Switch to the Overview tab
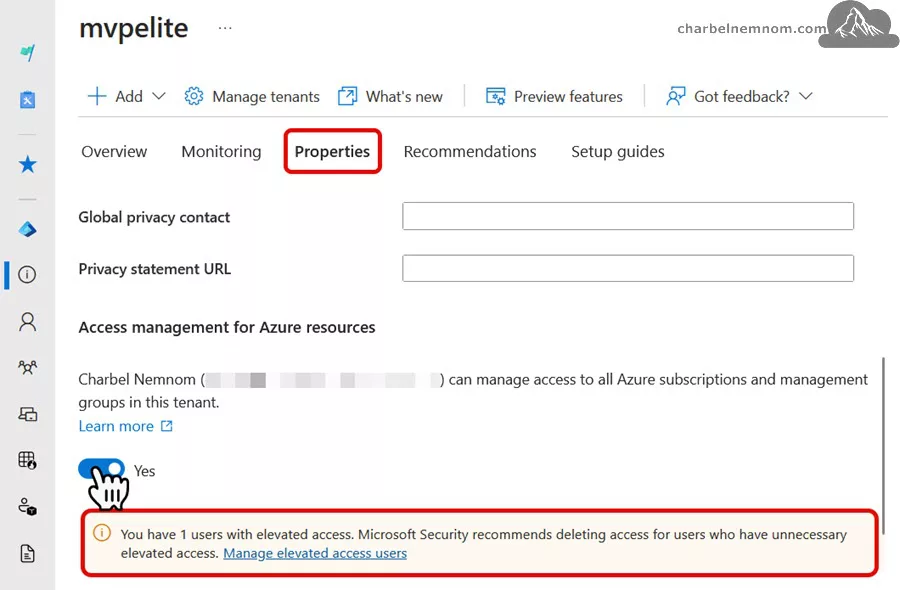This screenshot has height=590, width=900. coord(114,152)
